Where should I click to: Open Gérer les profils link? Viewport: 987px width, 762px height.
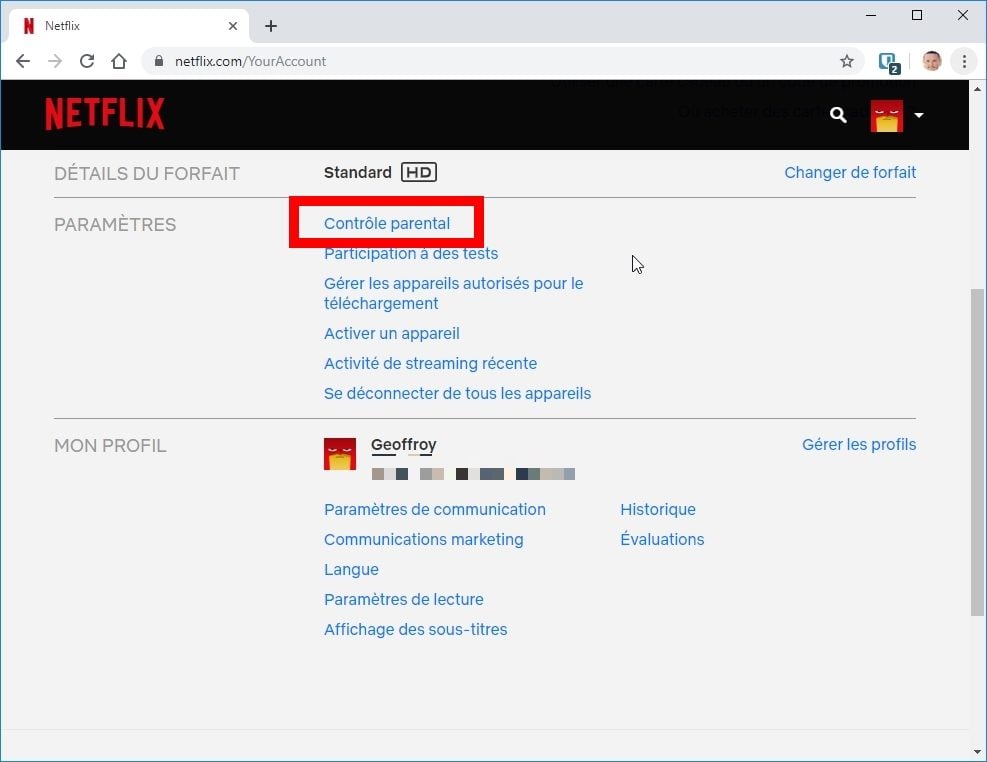[859, 444]
